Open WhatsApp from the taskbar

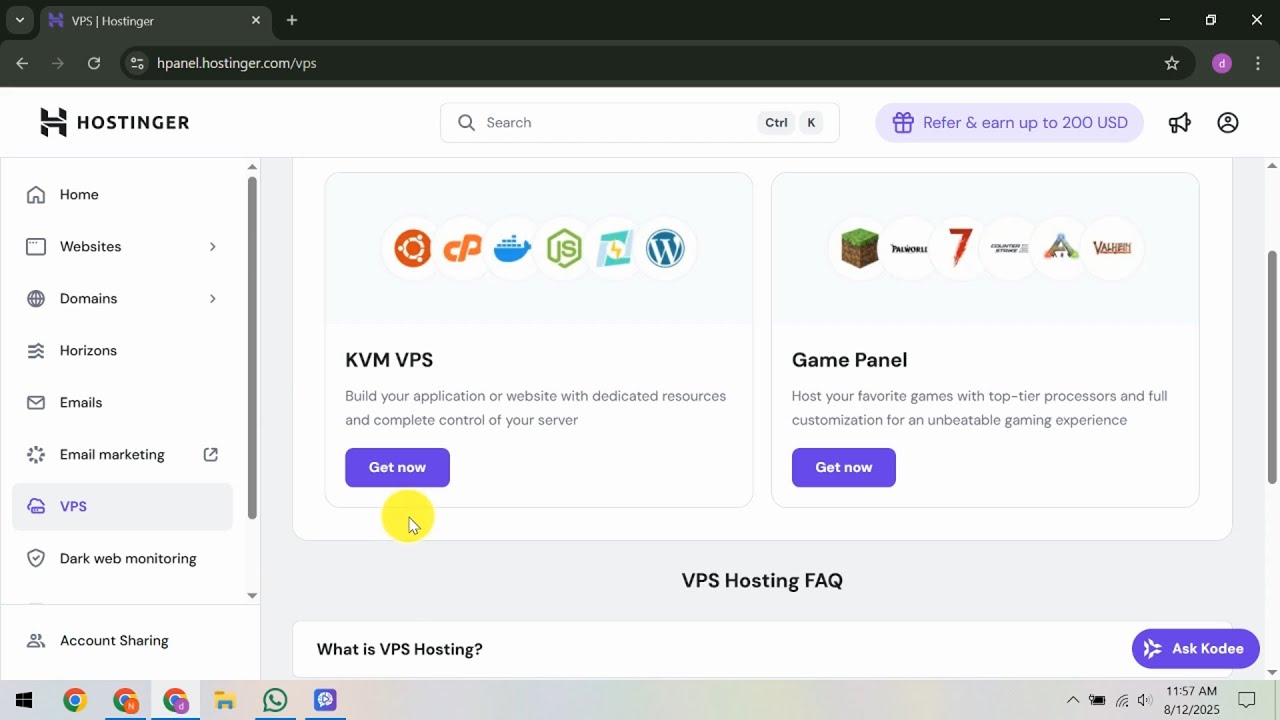275,700
